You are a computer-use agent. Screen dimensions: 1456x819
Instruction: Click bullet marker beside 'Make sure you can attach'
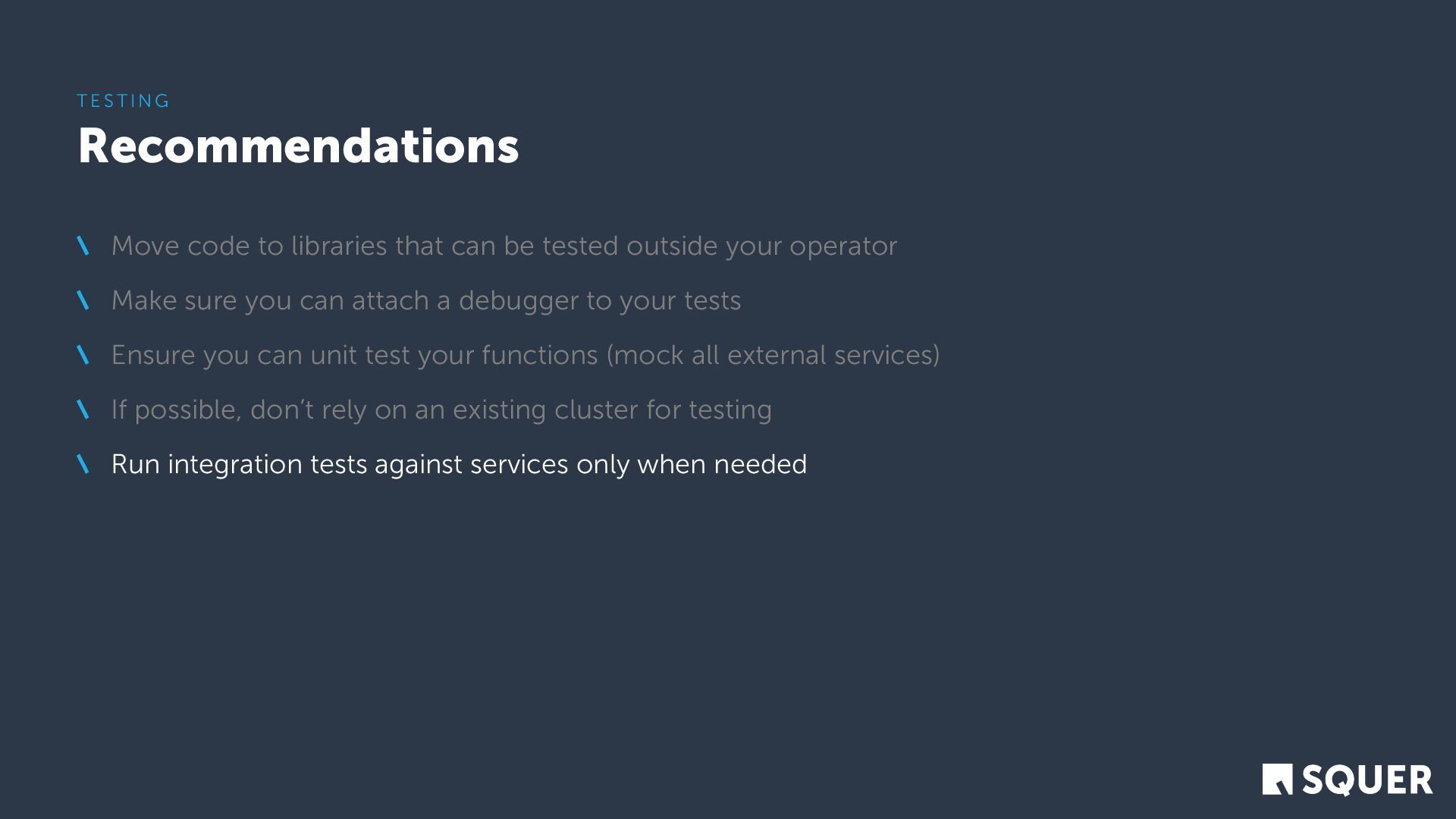pos(83,300)
